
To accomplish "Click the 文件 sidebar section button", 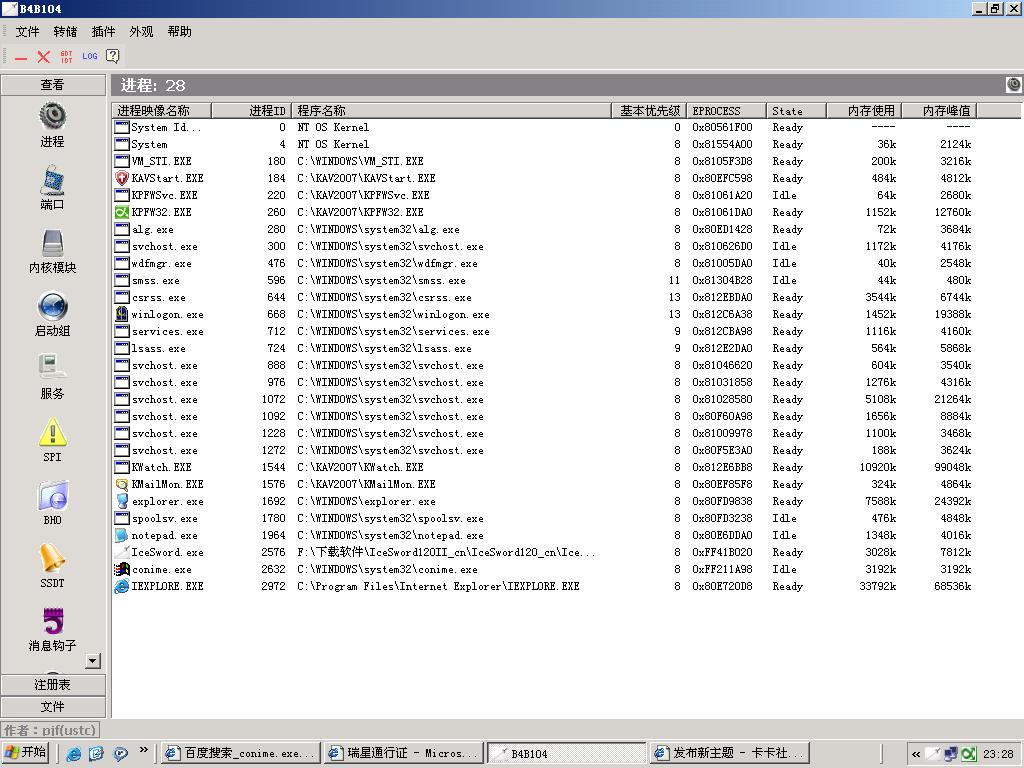I will pyautogui.click(x=53, y=707).
